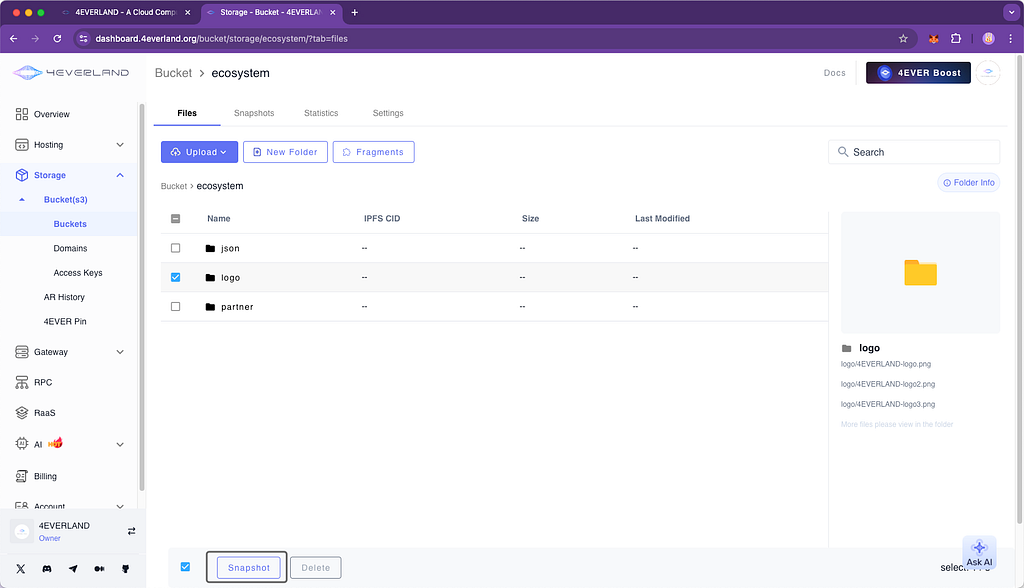This screenshot has height=588, width=1024.
Task: Open browser extensions puzzle icon
Action: tap(956, 39)
